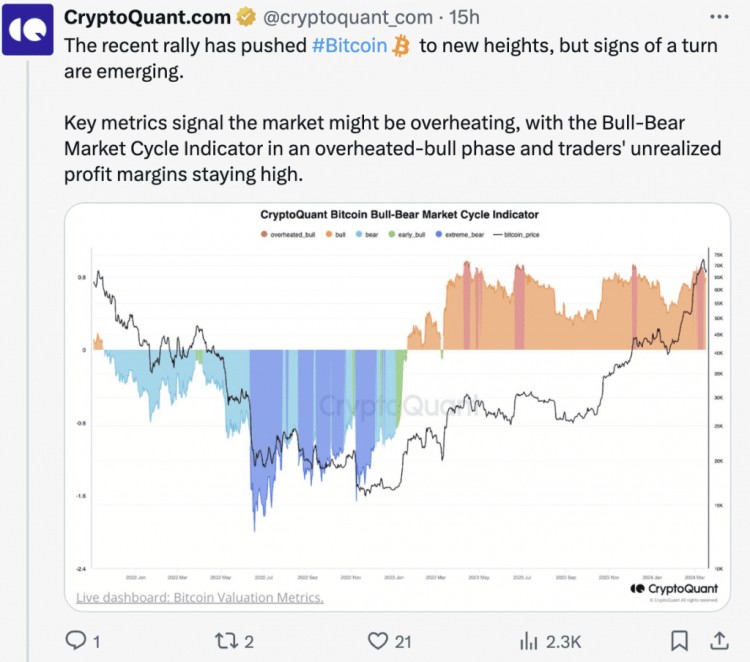The image size is (750, 662).
Task: Click the bear light-blue legend entry
Action: pyautogui.click(x=370, y=235)
